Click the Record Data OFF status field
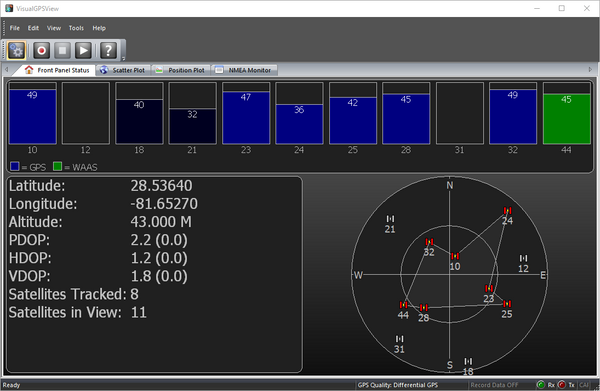Viewport: 600px width, 391px height. [494, 385]
